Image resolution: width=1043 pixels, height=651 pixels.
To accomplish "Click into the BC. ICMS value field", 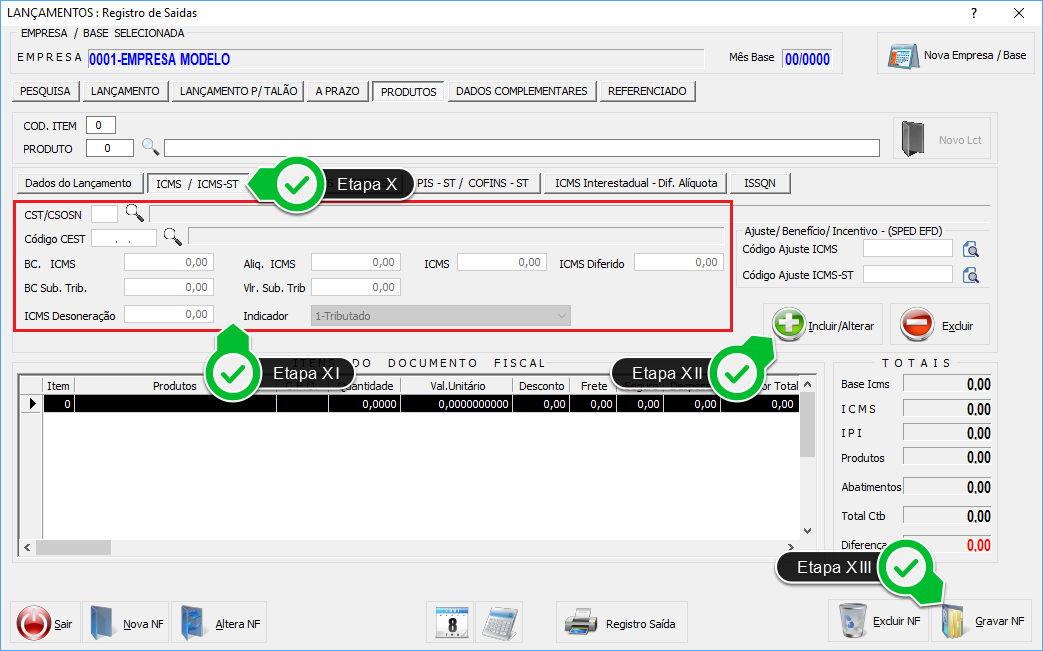I will pos(169,263).
